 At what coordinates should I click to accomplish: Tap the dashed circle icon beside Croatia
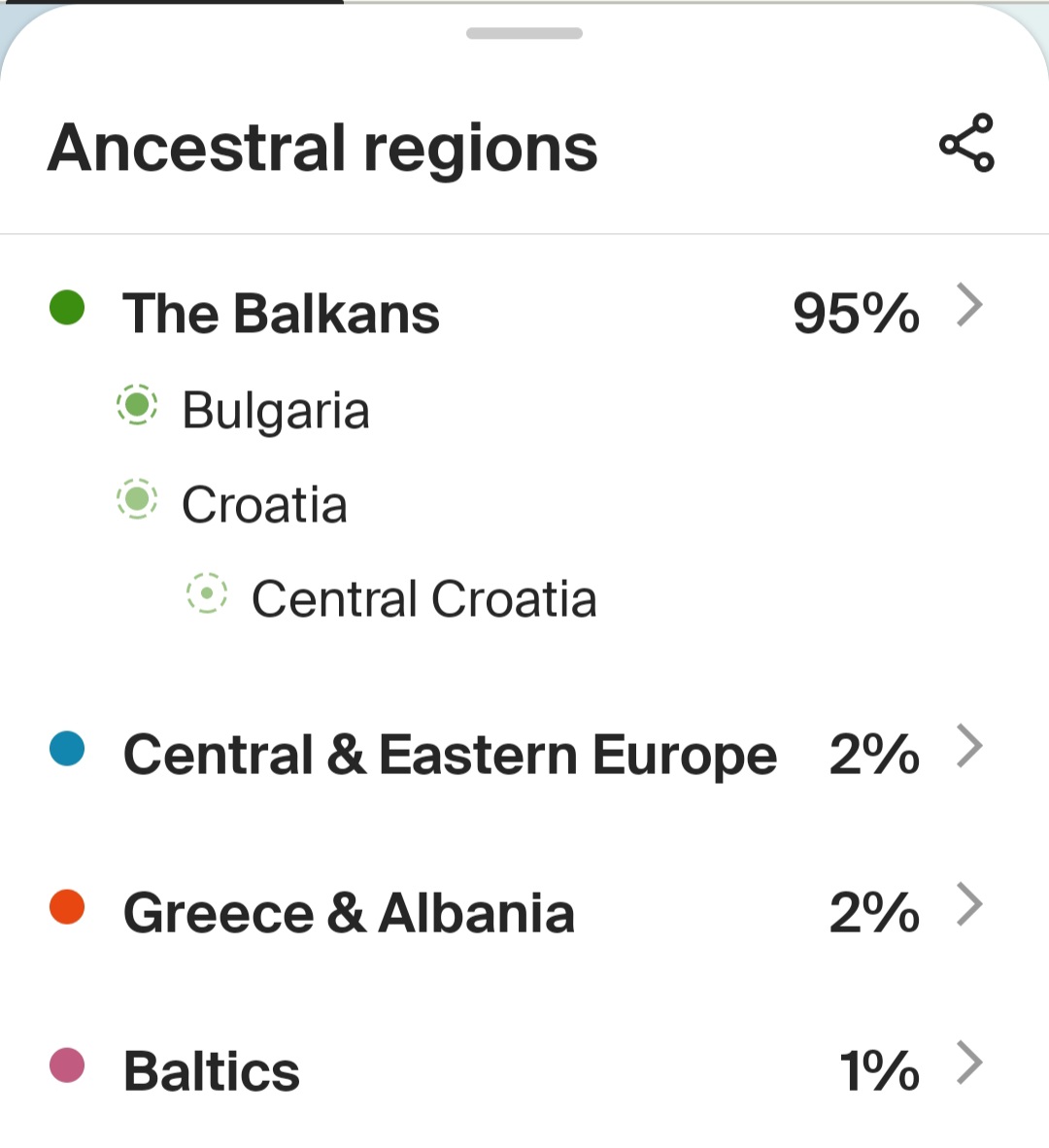pos(137,499)
